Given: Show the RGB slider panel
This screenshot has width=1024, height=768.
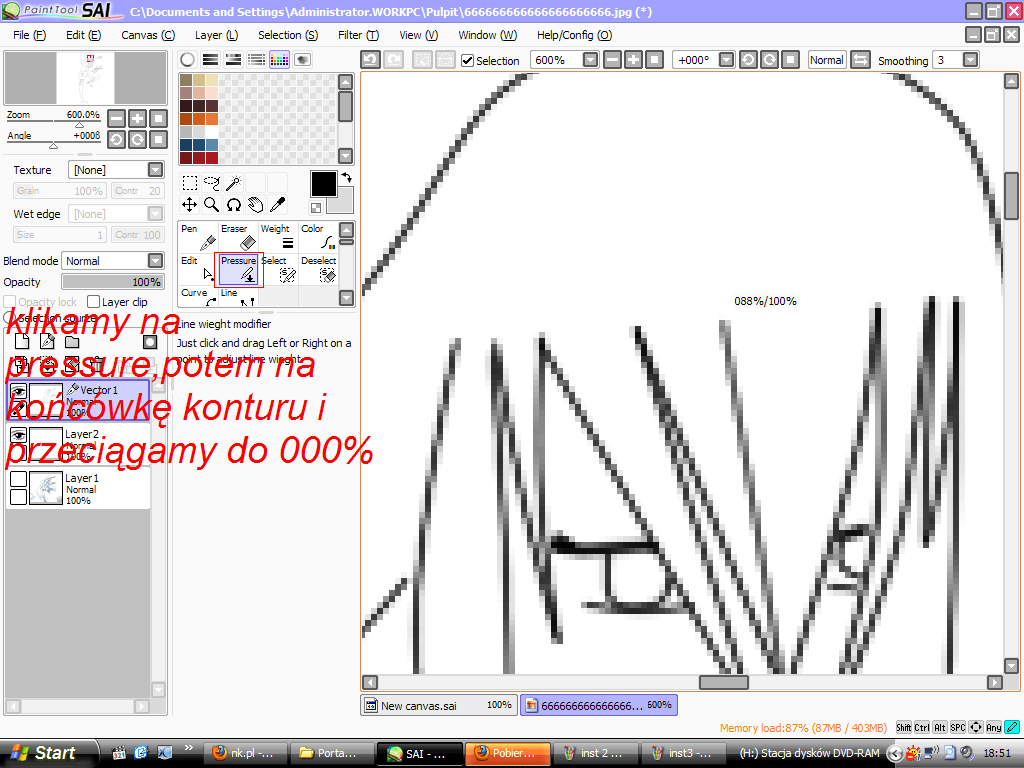Looking at the screenshot, I should [210, 60].
